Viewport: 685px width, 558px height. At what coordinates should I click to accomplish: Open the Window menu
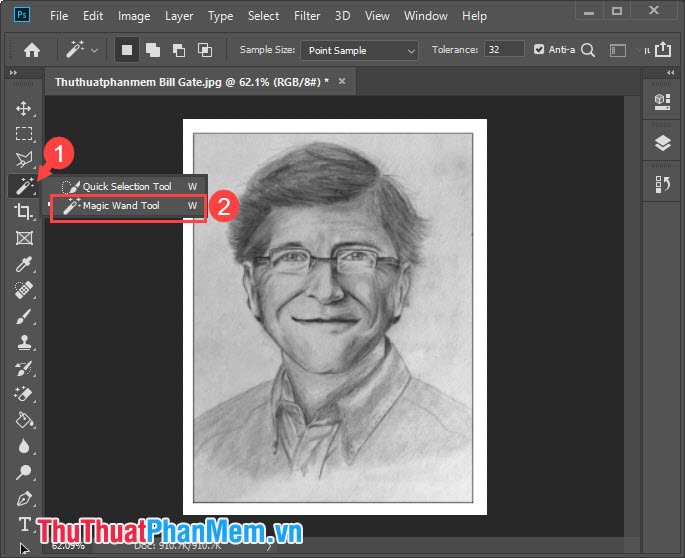point(426,16)
